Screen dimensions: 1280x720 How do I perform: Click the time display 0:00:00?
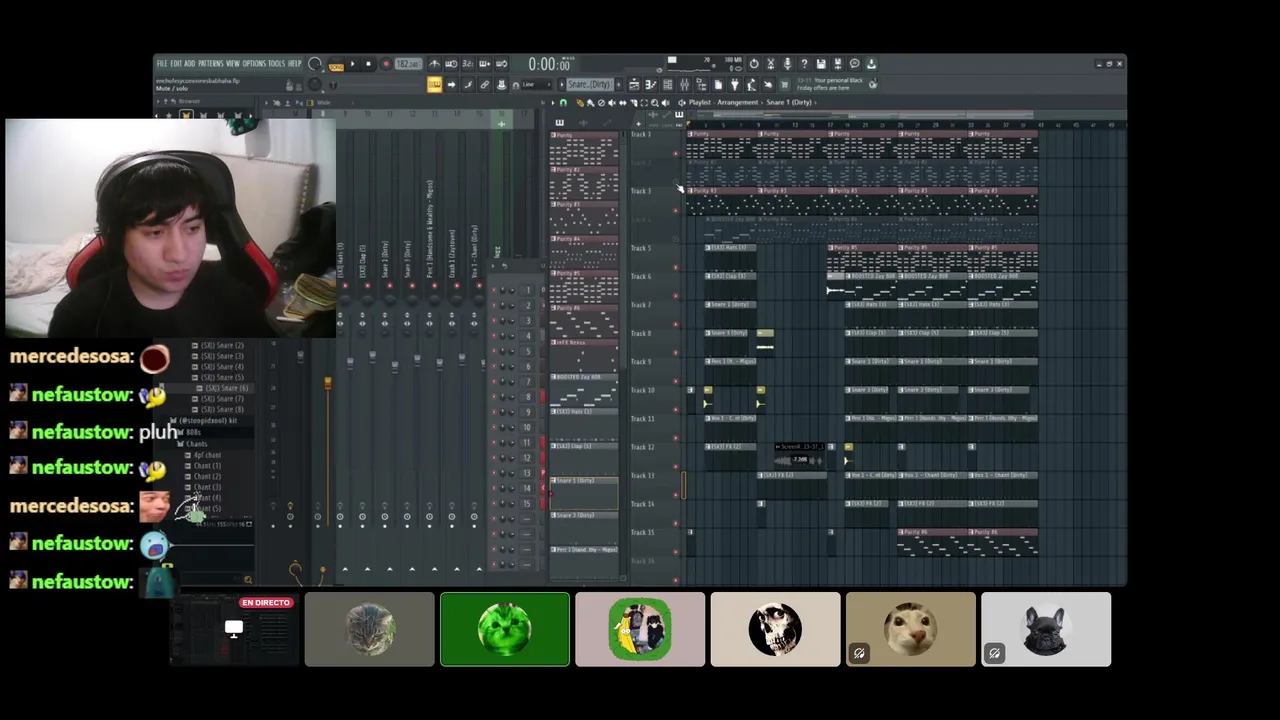[x=548, y=64]
